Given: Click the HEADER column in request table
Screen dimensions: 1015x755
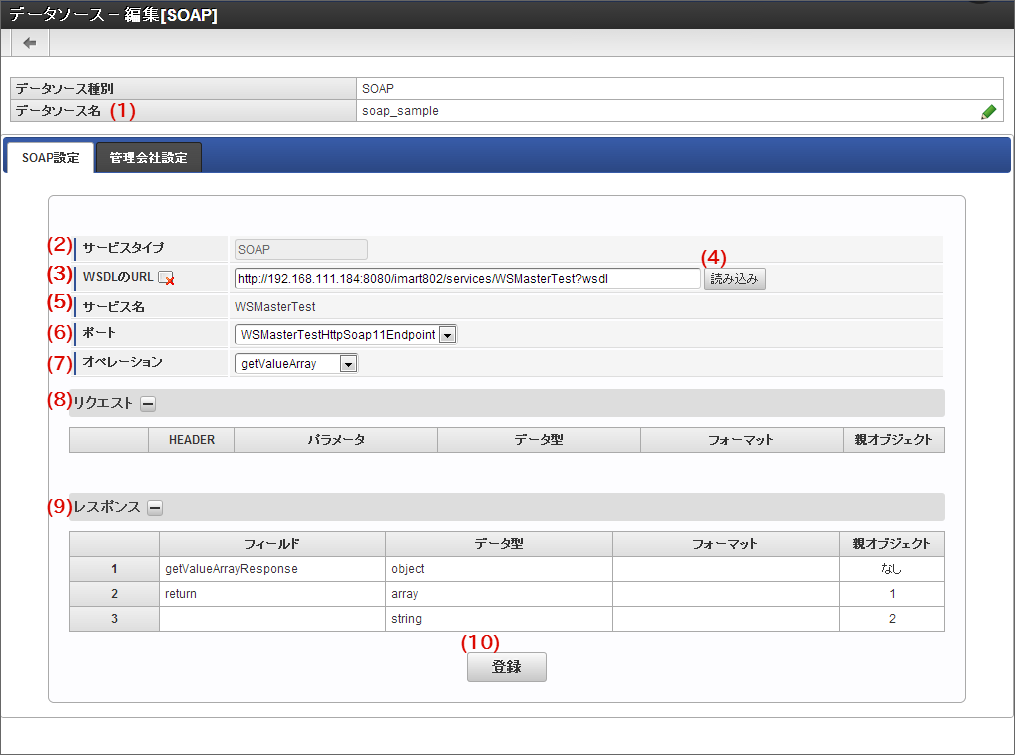Looking at the screenshot, I should pyautogui.click(x=192, y=440).
